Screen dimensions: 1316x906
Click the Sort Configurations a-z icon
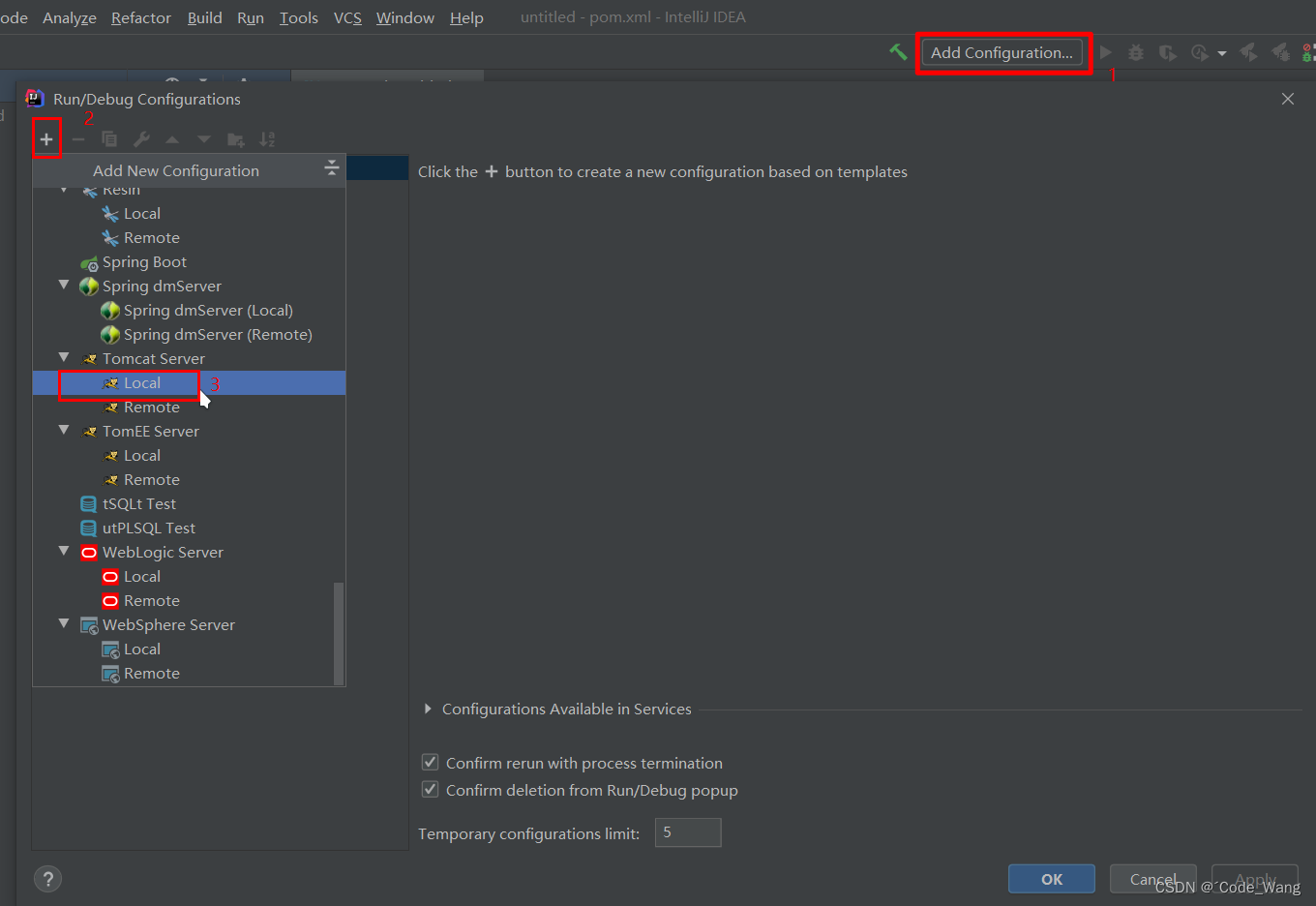point(267,139)
